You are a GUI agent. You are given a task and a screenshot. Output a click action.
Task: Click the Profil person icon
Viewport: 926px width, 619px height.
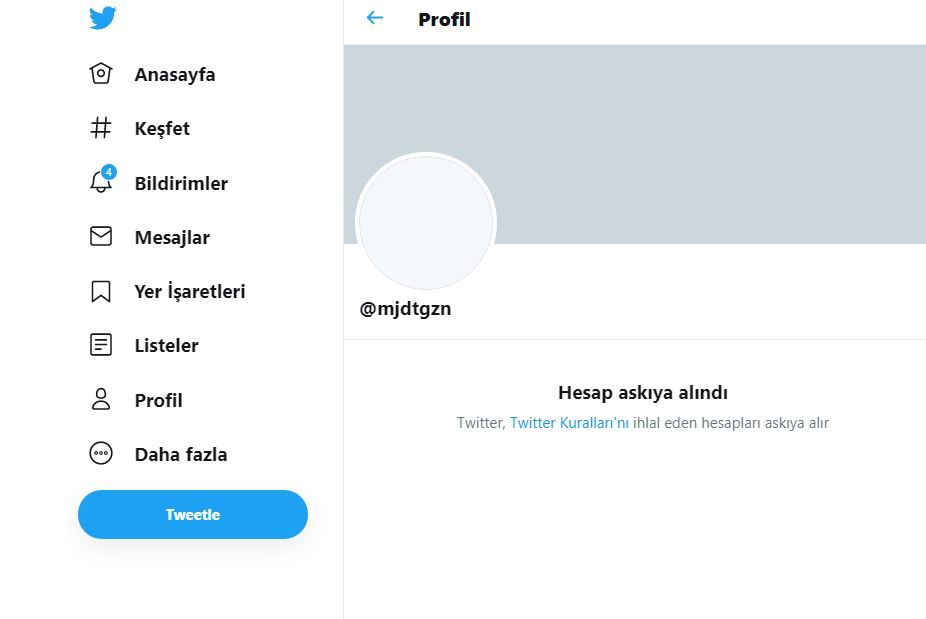click(101, 400)
